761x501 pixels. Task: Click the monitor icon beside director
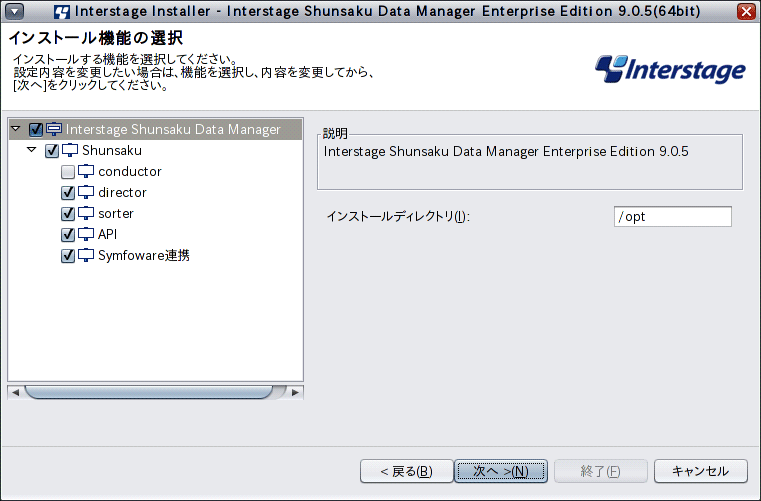click(x=86, y=192)
